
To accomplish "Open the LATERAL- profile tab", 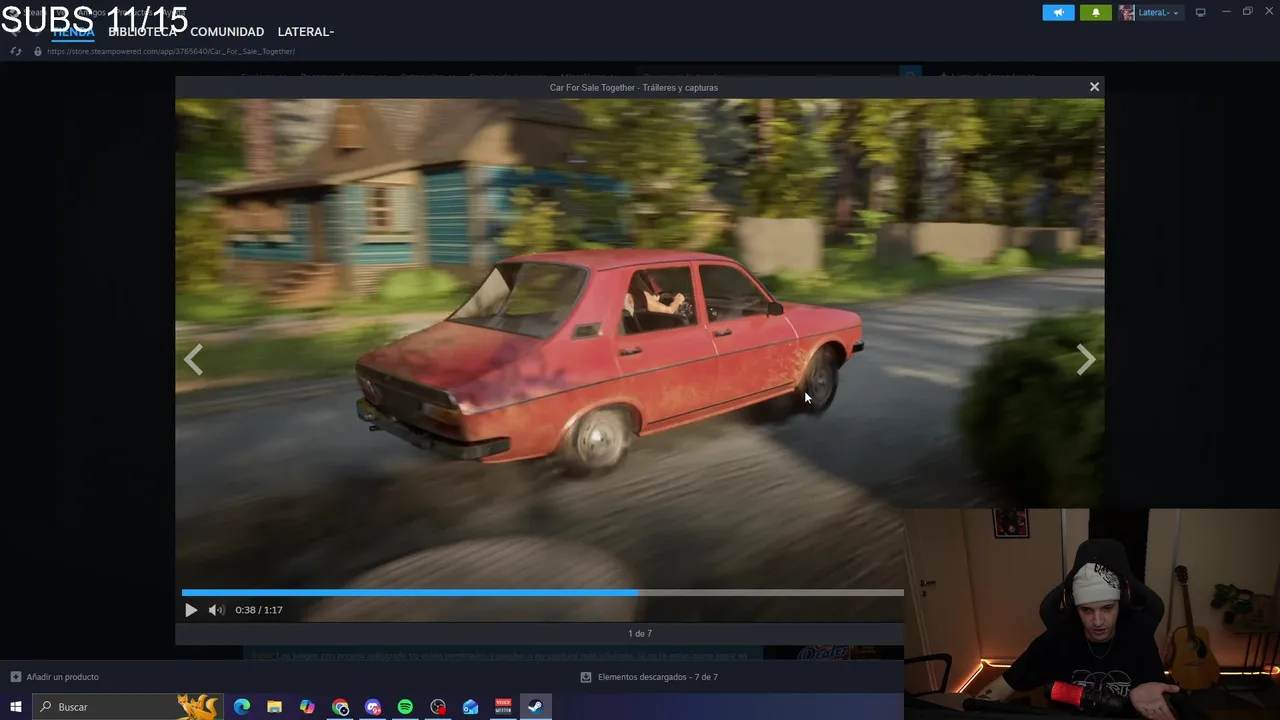I will pos(306,32).
